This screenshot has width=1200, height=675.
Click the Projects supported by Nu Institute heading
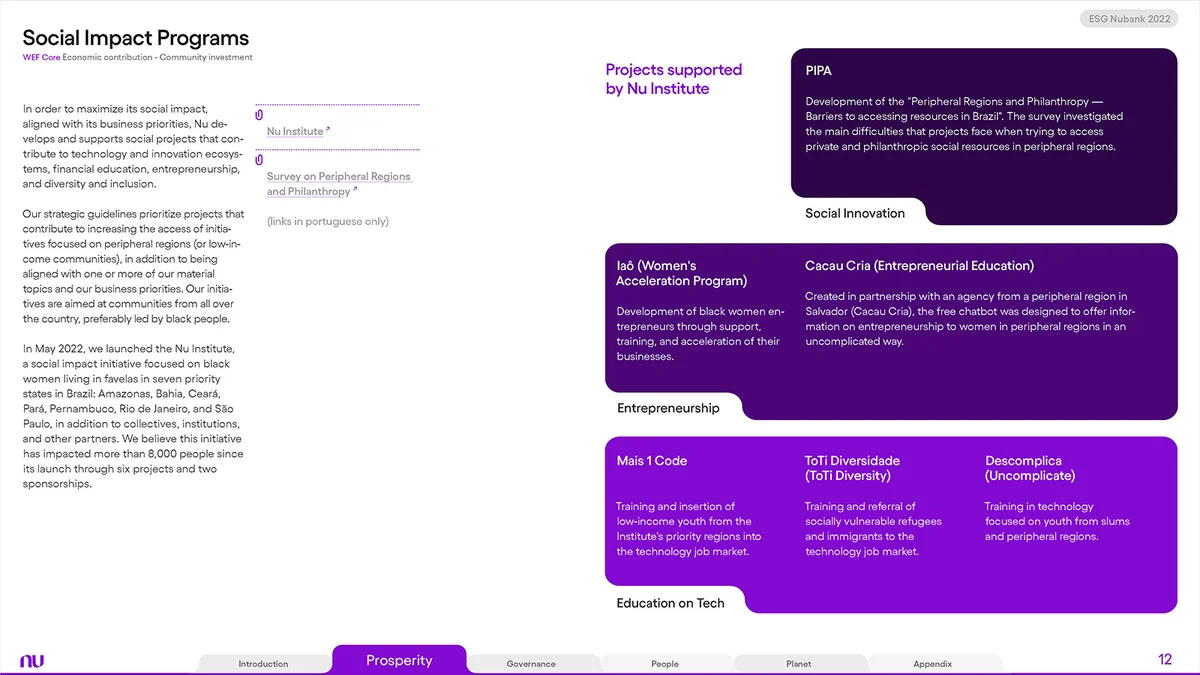tap(673, 80)
